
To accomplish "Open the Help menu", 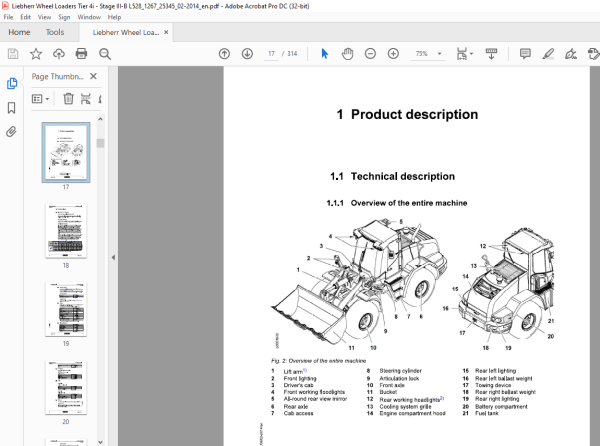I will [x=114, y=17].
